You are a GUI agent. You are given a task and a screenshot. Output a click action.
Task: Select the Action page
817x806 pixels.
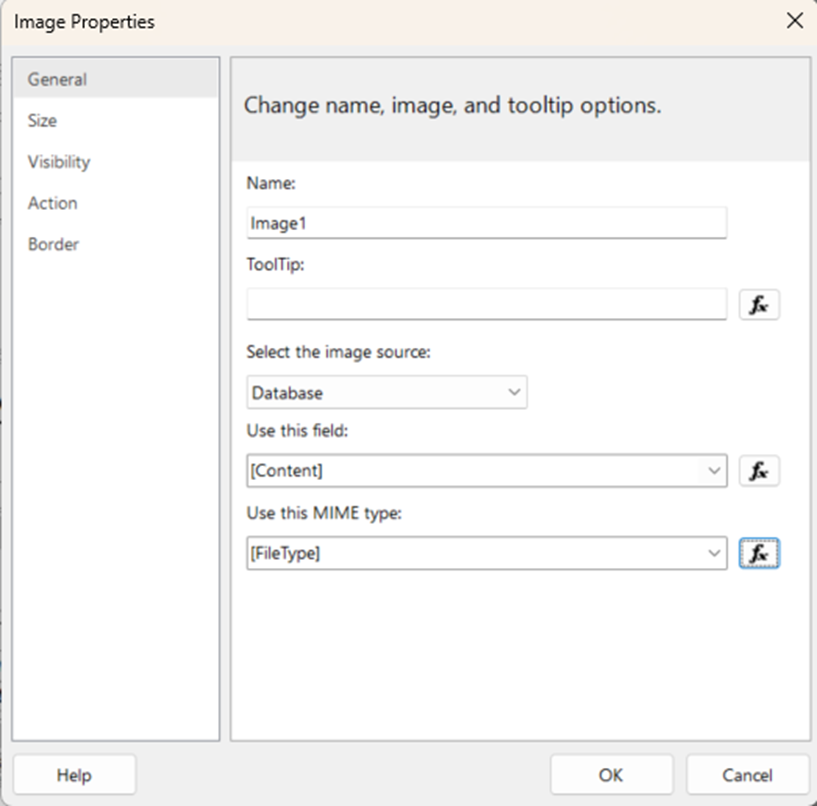(x=52, y=203)
